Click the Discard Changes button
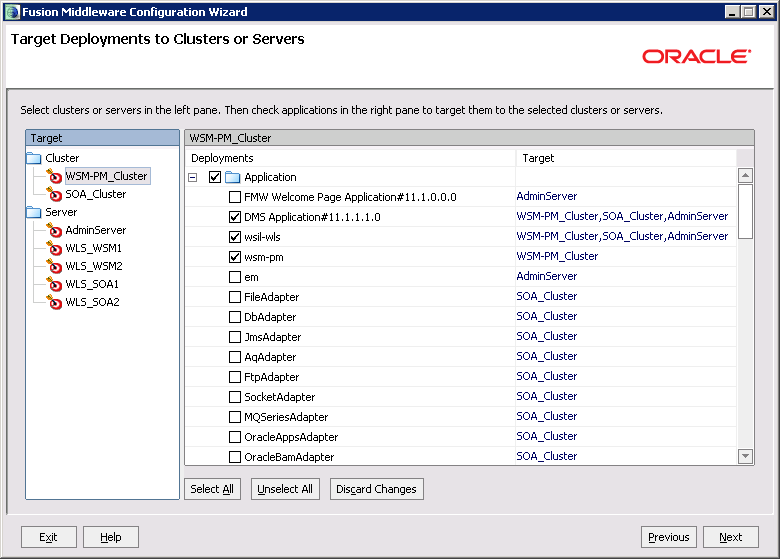Viewport: 780px width, 559px height. pyautogui.click(x=376, y=489)
